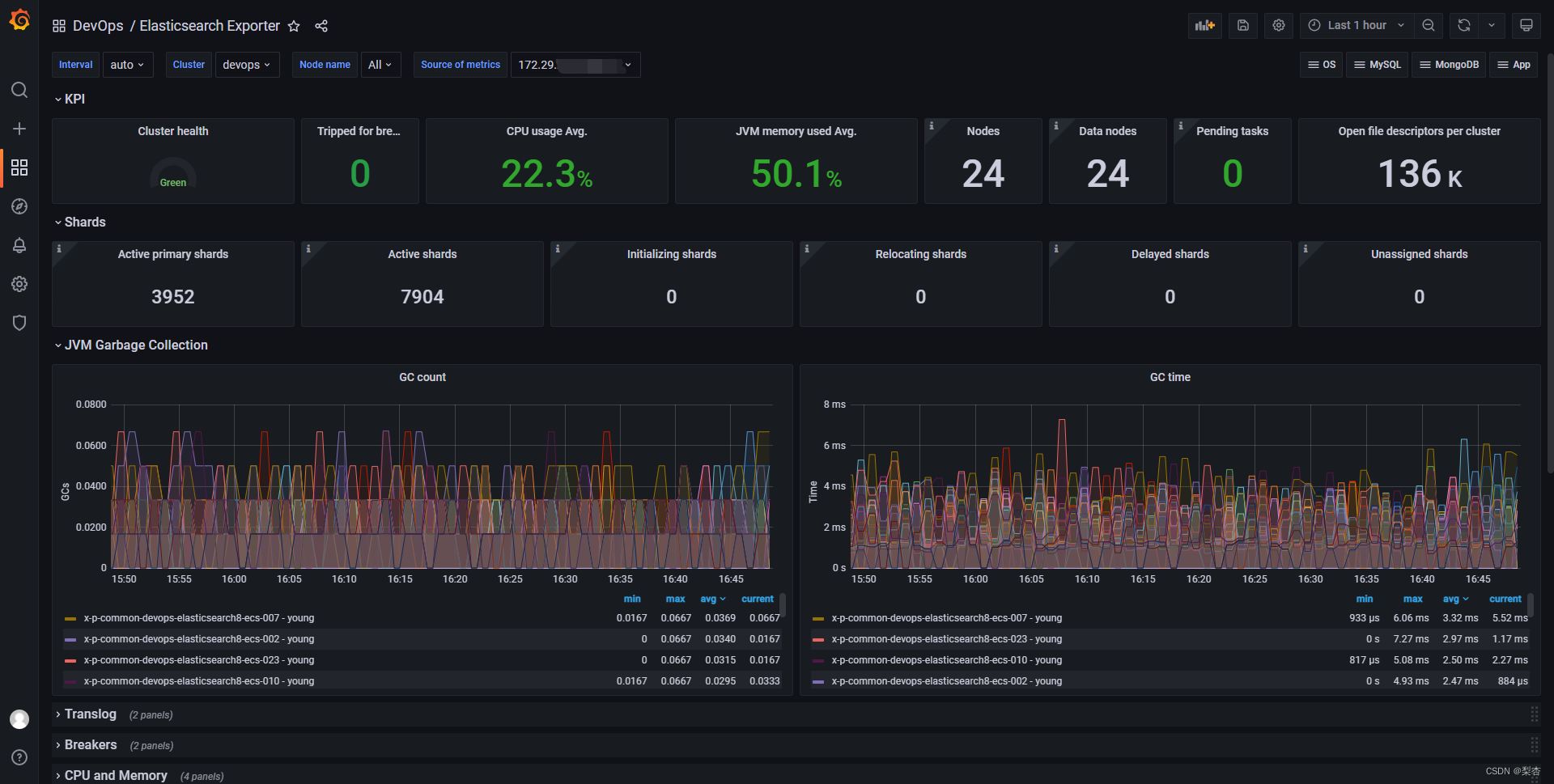Screen dimensions: 1554x784
Task: Show info for the Pending tasks panel
Action: [x=1181, y=126]
